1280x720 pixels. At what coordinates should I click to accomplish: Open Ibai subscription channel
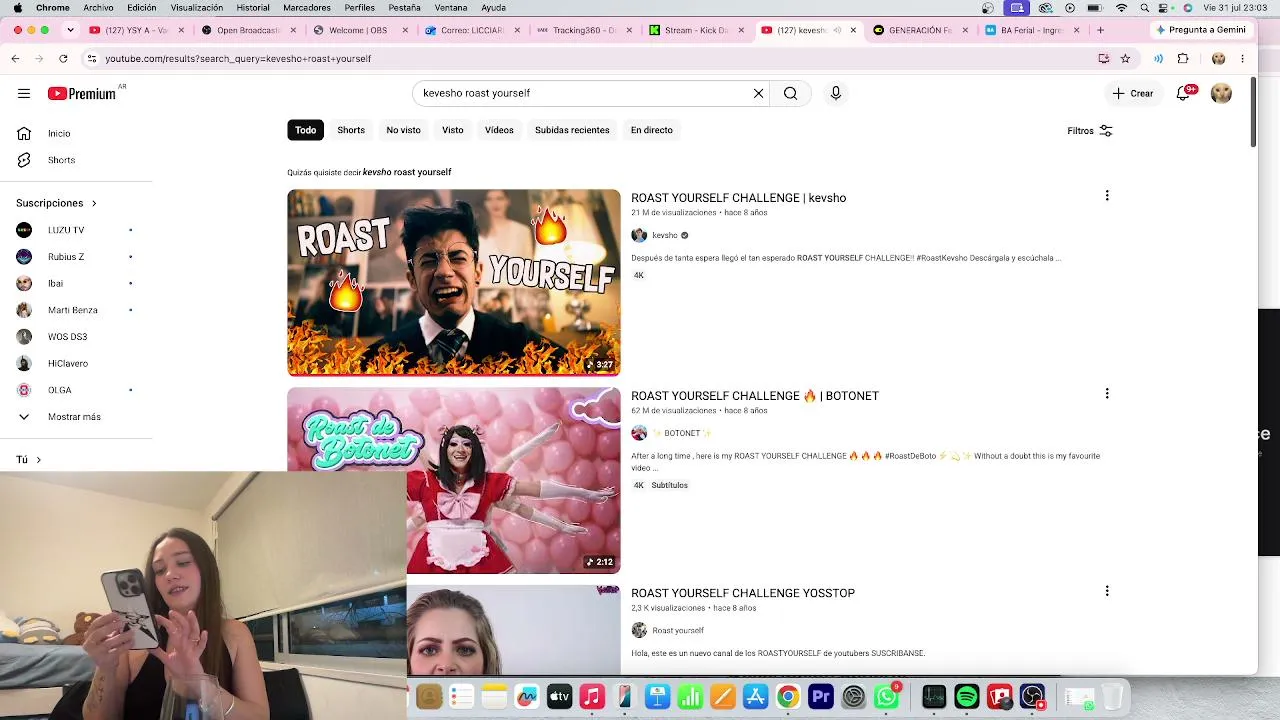coord(55,283)
